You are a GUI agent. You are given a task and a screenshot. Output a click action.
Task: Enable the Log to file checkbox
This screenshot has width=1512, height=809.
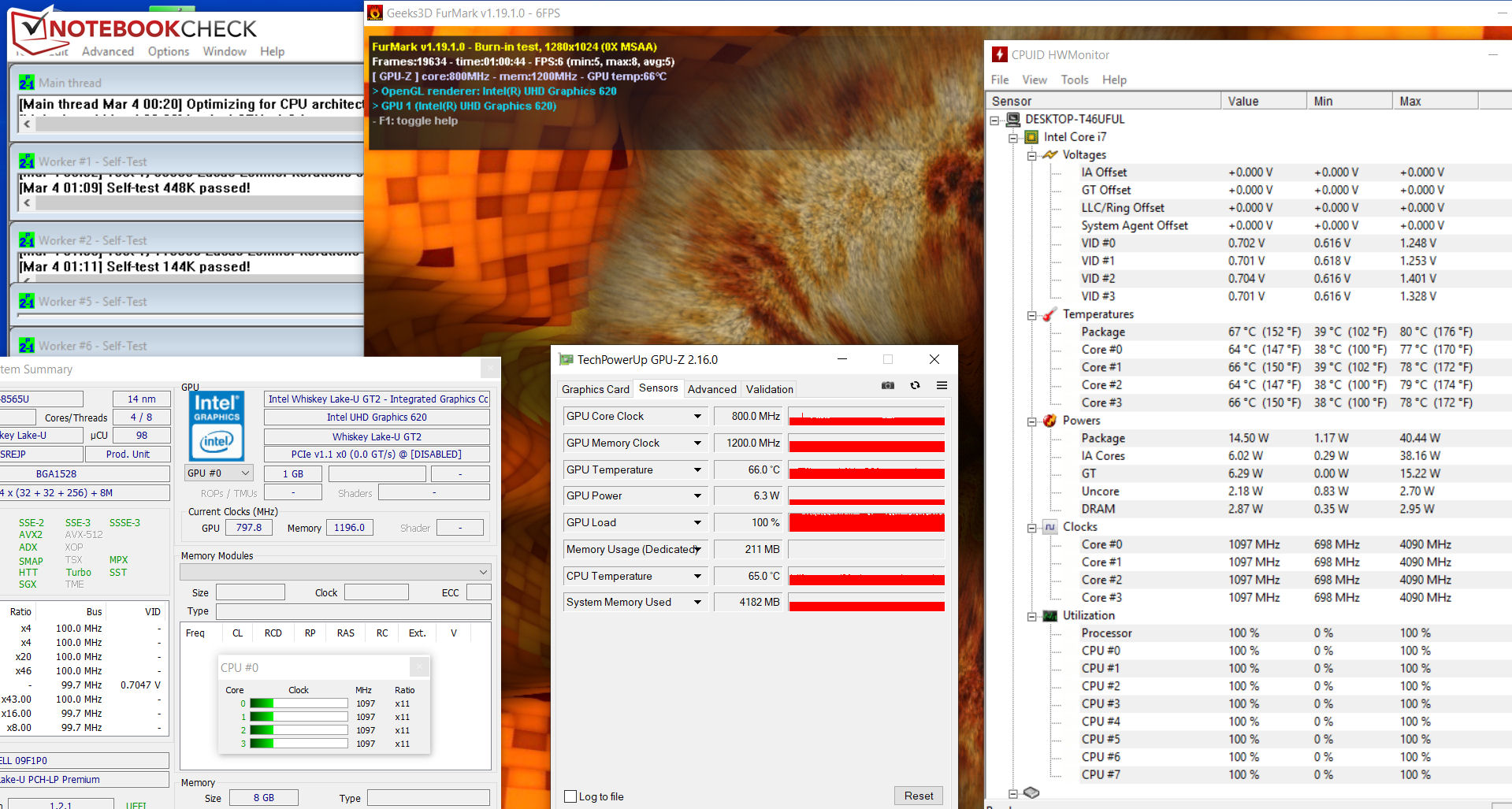(x=570, y=796)
